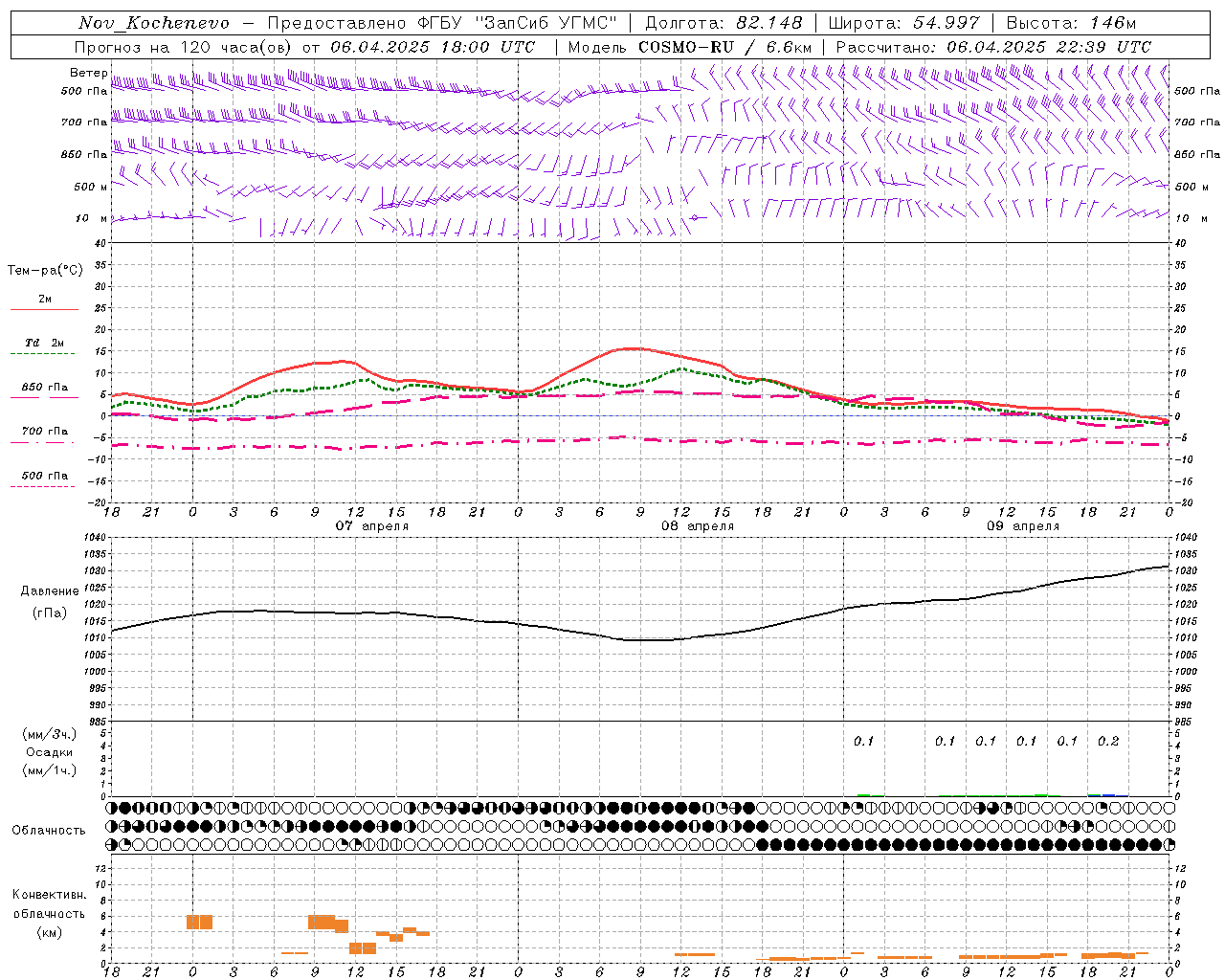Click the "Облачность" cloud cover label
1225x980 pixels.
tap(49, 831)
